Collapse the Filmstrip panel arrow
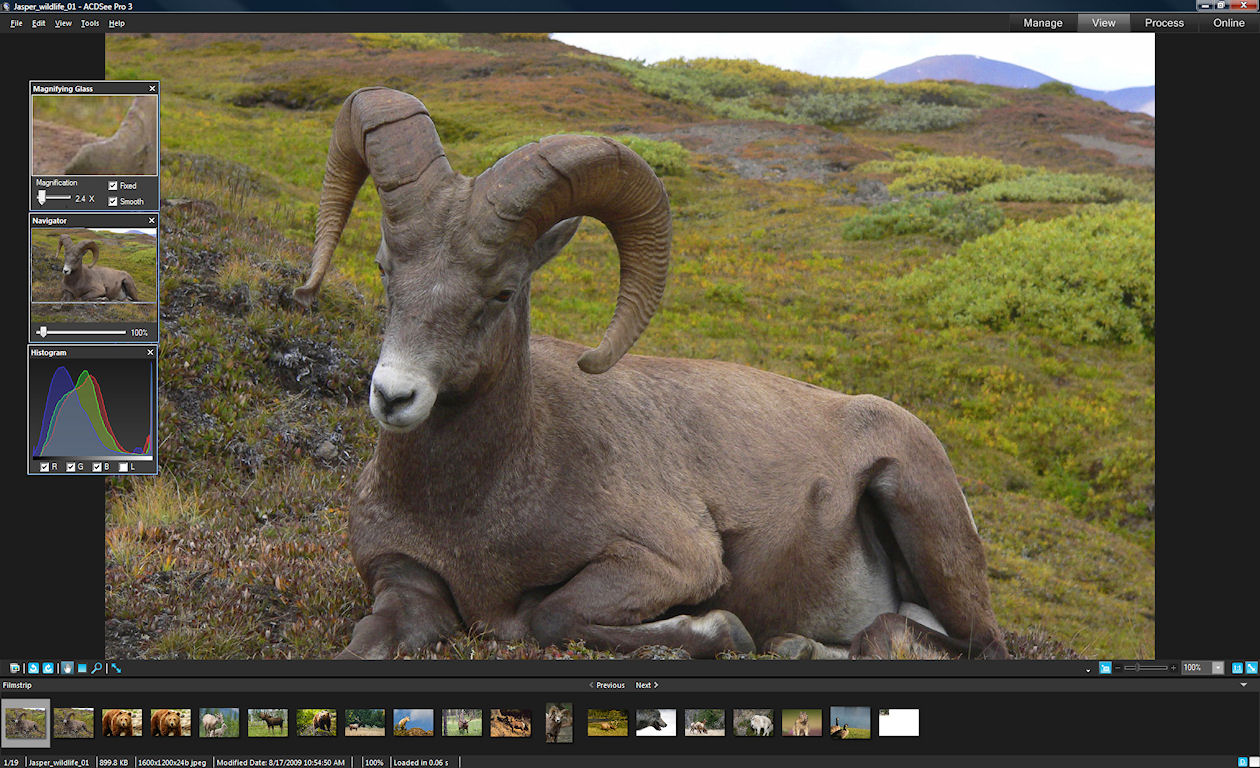This screenshot has height=768, width=1260. [1244, 685]
